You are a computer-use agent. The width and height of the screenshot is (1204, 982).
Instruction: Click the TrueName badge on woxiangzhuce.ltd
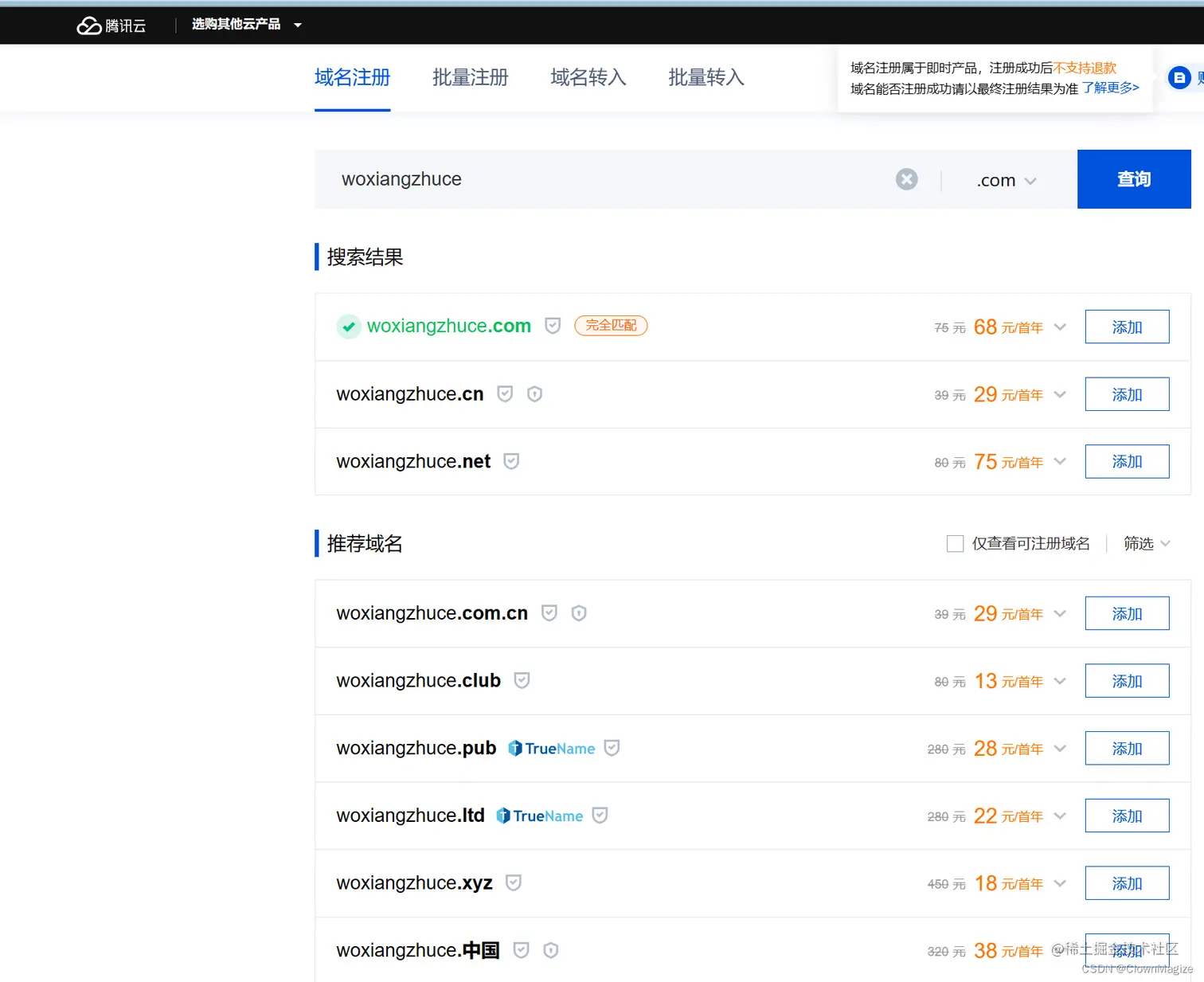pos(540,816)
